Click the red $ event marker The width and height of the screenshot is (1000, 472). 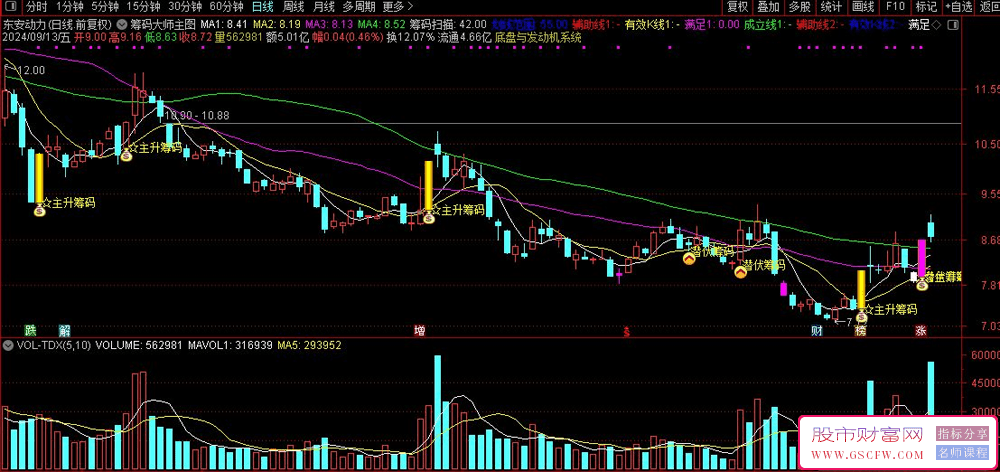click(627, 331)
